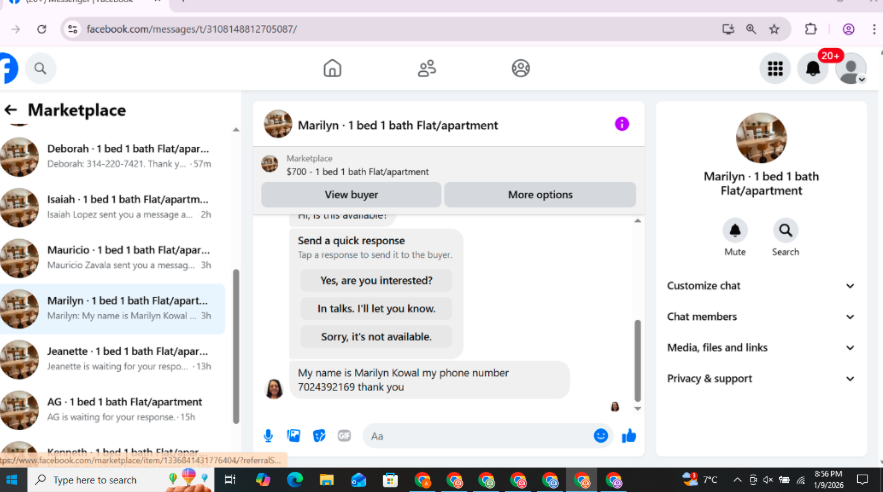
Task: Send quick response 'Yes, are you interested?'
Action: coord(376,280)
